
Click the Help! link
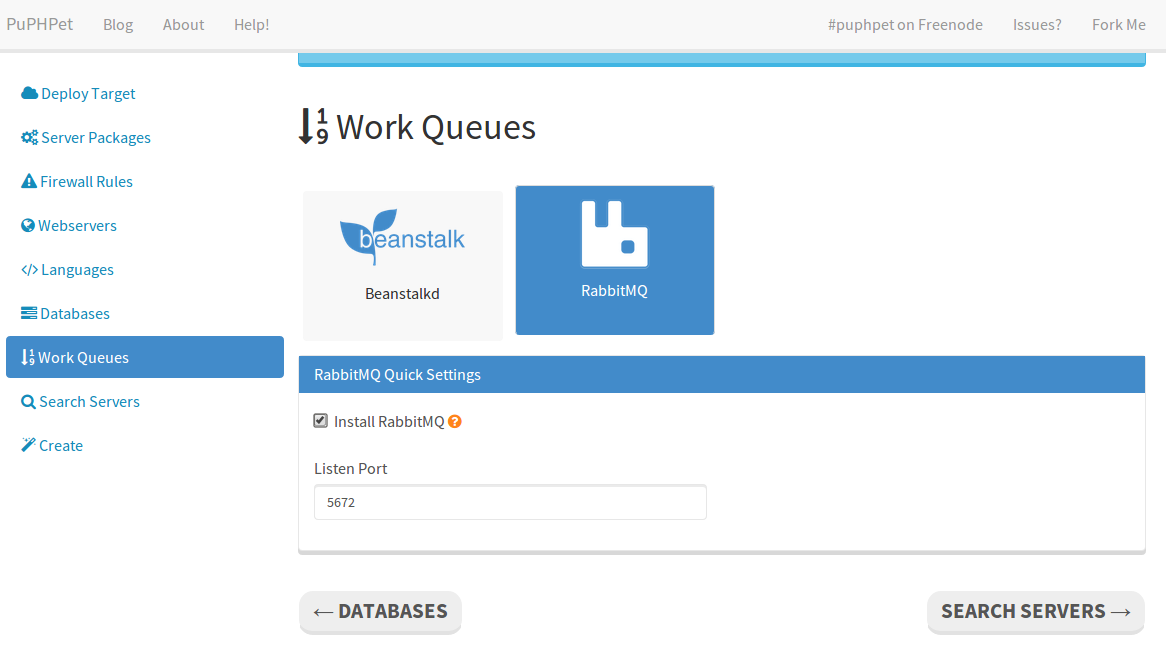[251, 25]
